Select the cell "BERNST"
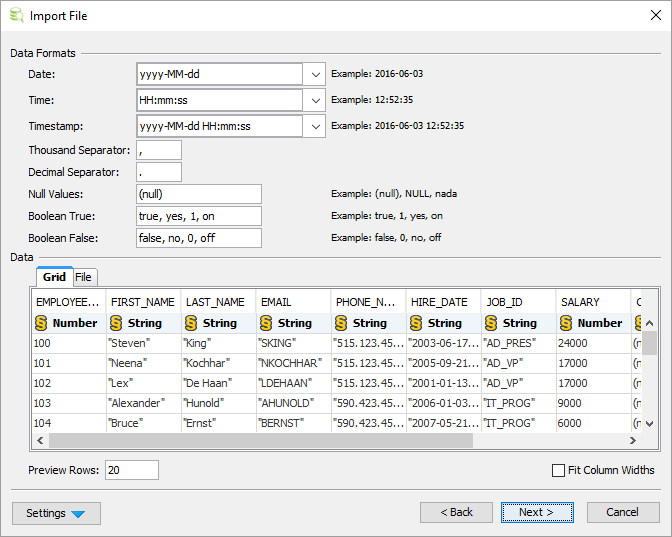Screen dimensions: 672x537 (294, 423)
